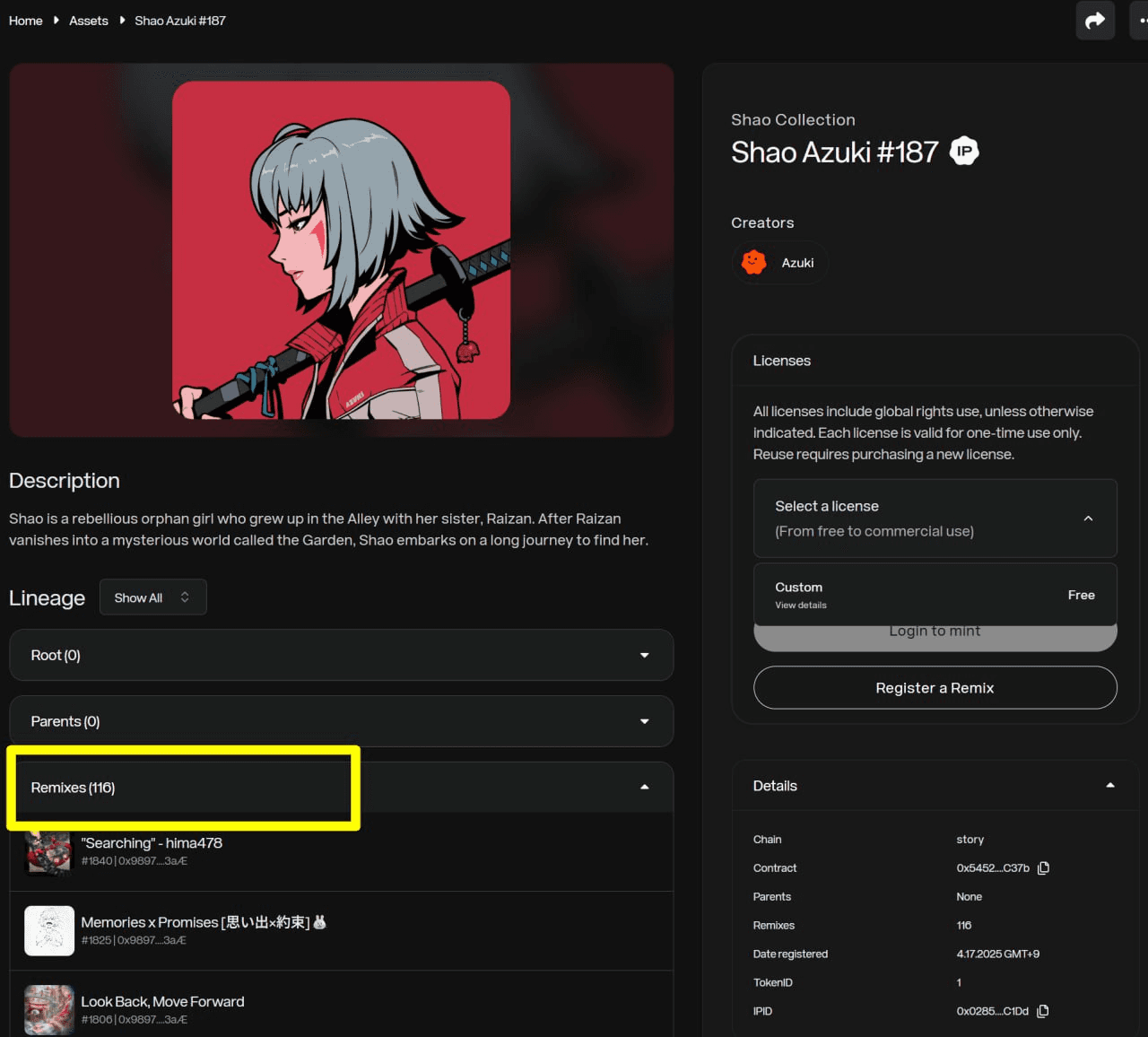Viewport: 1148px width, 1037px height.
Task: Open the Show All lineage dropdown
Action: [153, 597]
